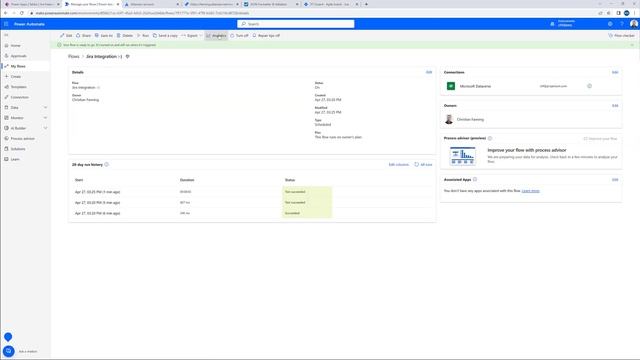This screenshot has height=360, width=640.
Task: Open the Environments picker in header
Action: pos(563,24)
